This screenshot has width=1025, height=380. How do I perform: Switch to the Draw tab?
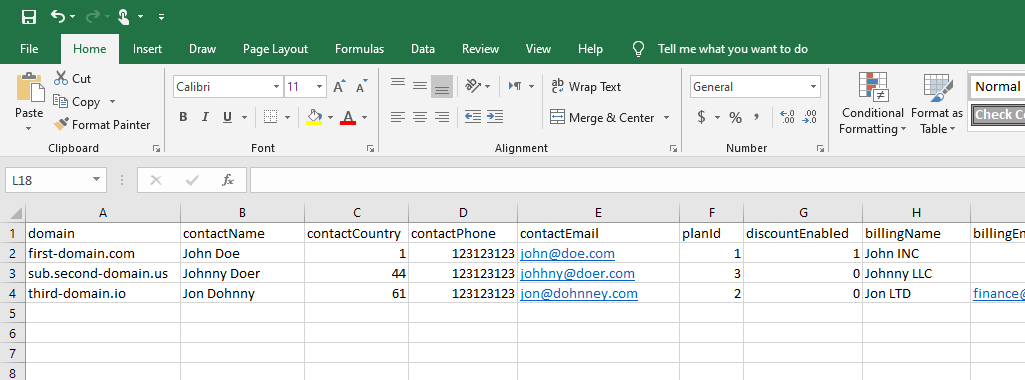point(203,49)
